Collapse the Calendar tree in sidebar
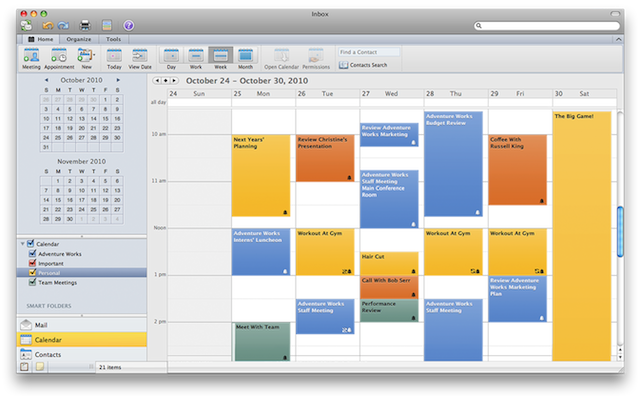 pos(22,244)
